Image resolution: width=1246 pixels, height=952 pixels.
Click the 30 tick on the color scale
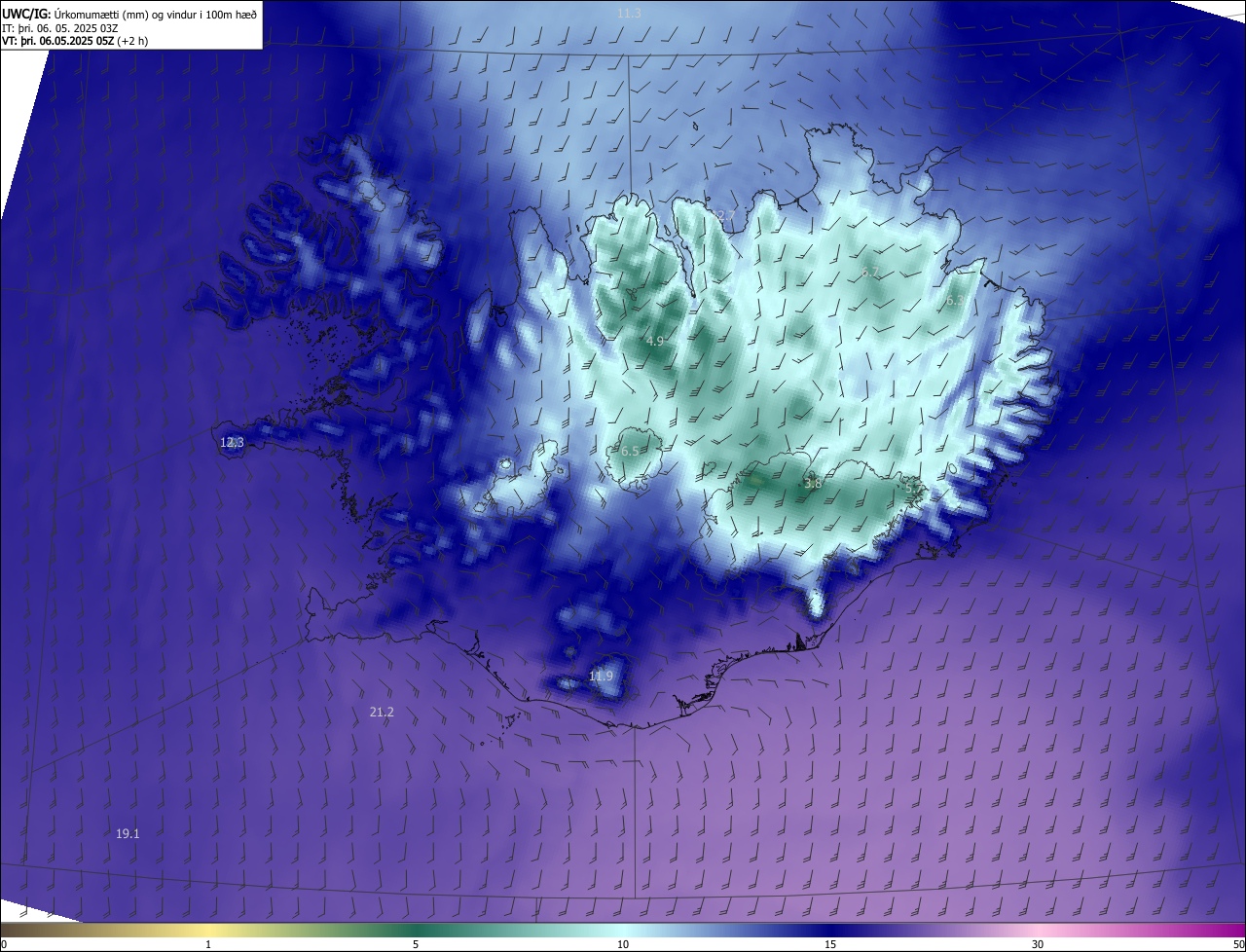(1038, 944)
